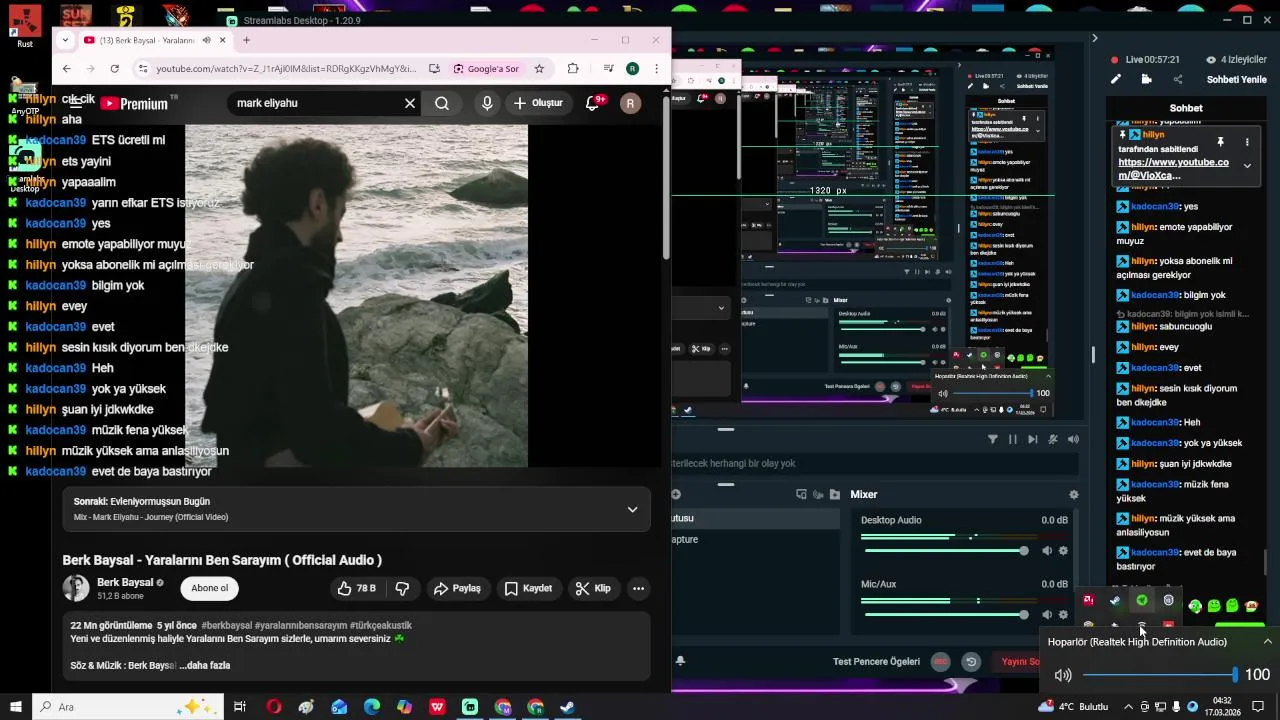This screenshot has width=1280, height=720.
Task: Open Chrome media control icon
Action: point(608,68)
